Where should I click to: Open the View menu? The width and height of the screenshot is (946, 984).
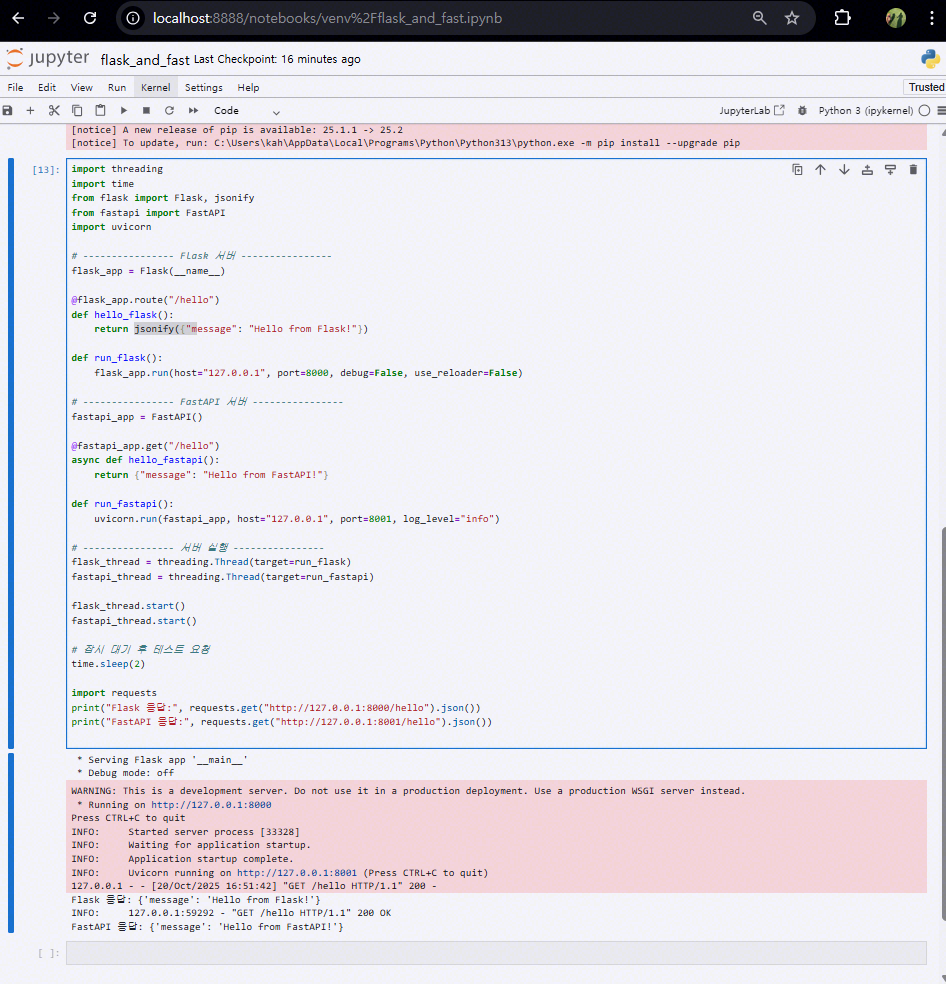click(82, 87)
